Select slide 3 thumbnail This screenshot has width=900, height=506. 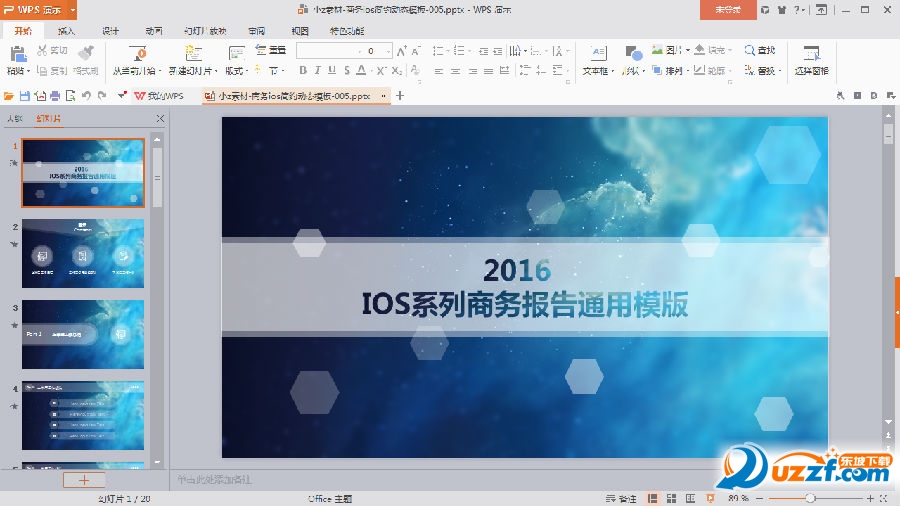[x=83, y=334]
